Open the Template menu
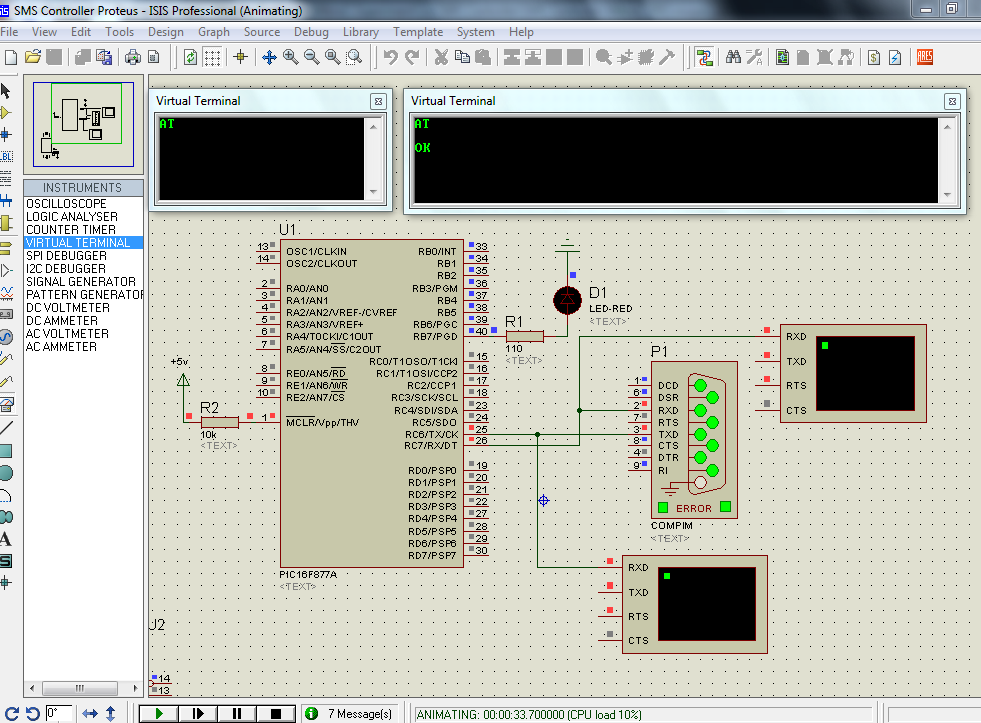The height and width of the screenshot is (723, 981). [418, 32]
